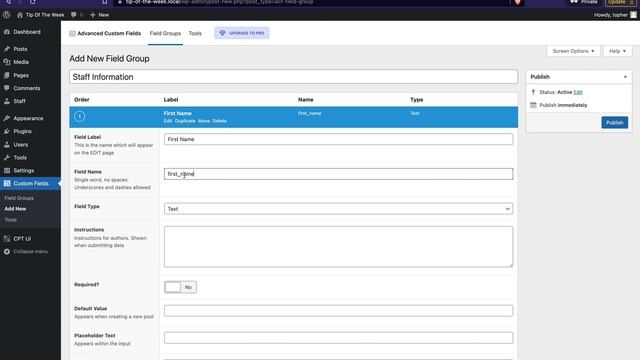Switch to the Field Groups tab
The image size is (640, 360).
tap(165, 33)
